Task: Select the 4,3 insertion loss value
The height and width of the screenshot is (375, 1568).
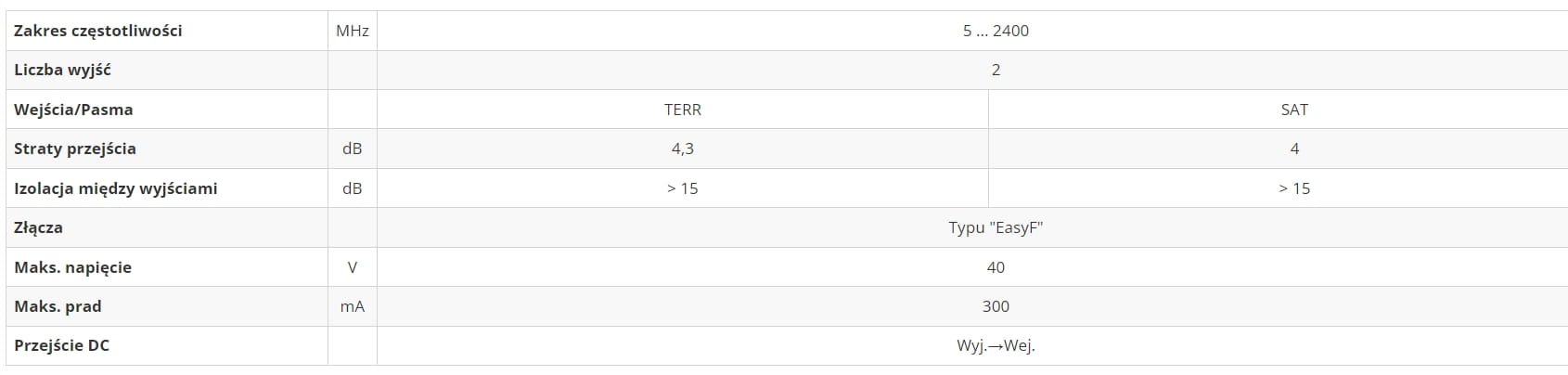Action: click(x=683, y=149)
